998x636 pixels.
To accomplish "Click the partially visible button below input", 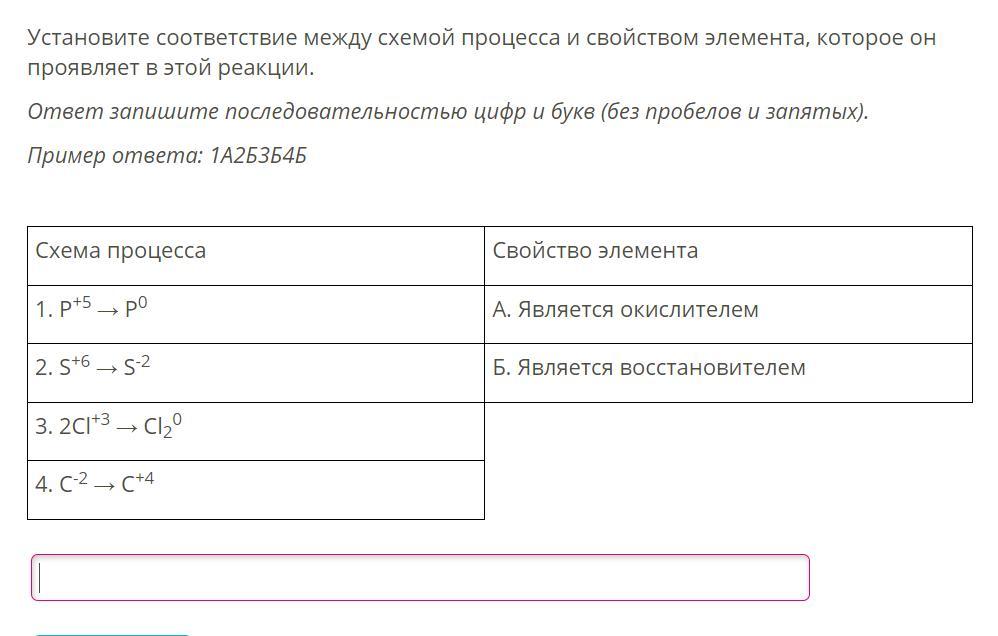I will tap(112, 632).
